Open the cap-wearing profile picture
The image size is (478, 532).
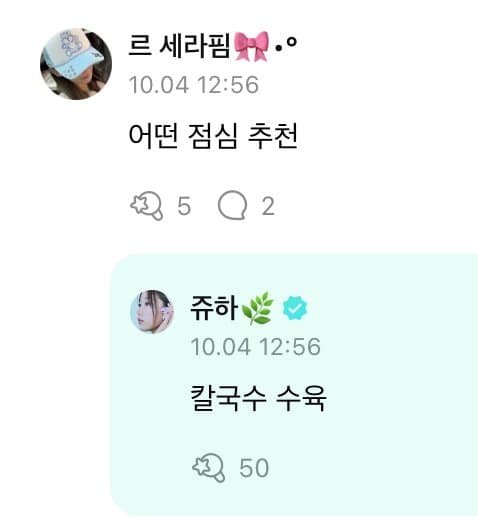pyautogui.click(x=76, y=64)
